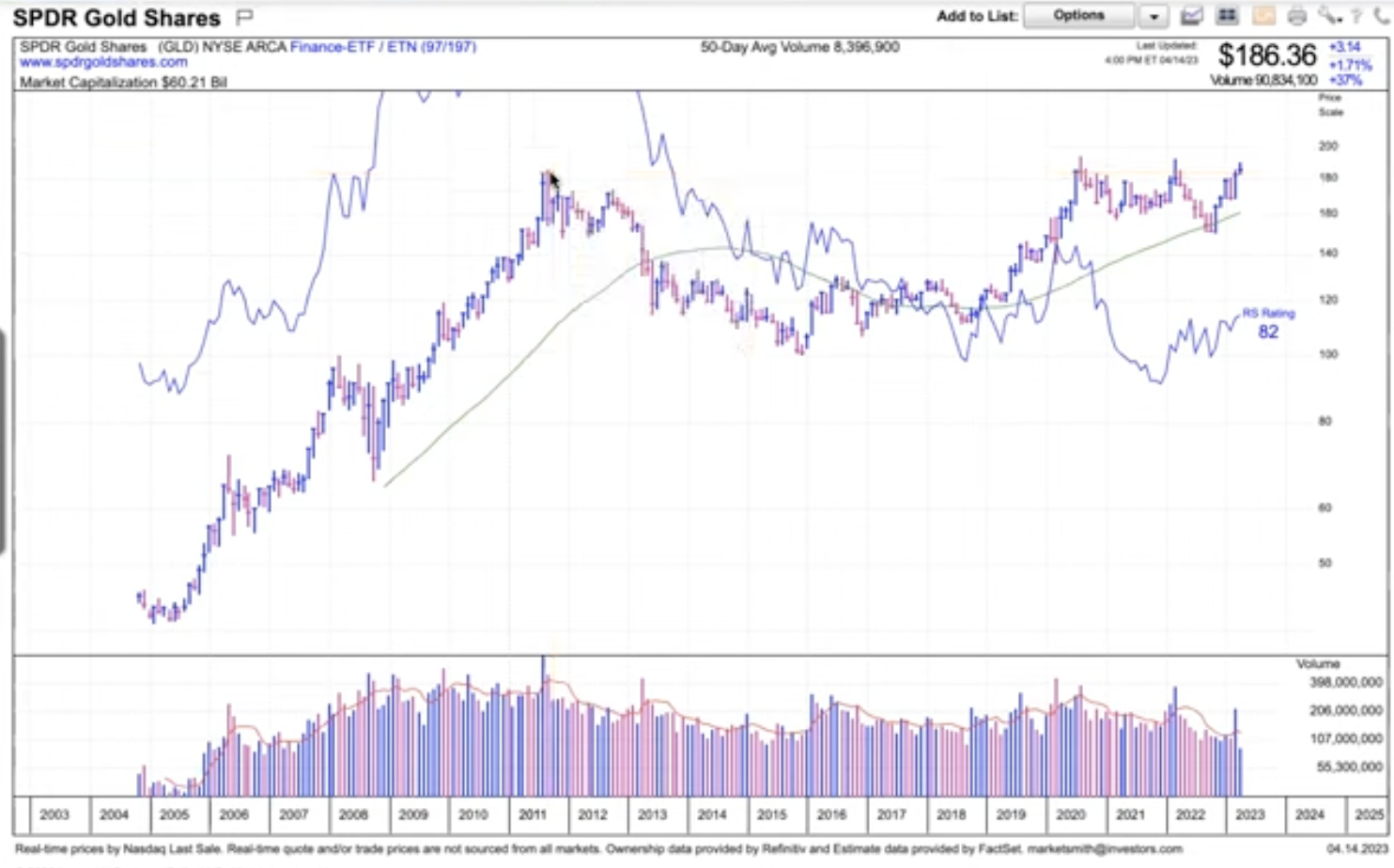The width and height of the screenshot is (1394, 868).
Task: Switch to the grid layout icon
Action: click(1227, 16)
